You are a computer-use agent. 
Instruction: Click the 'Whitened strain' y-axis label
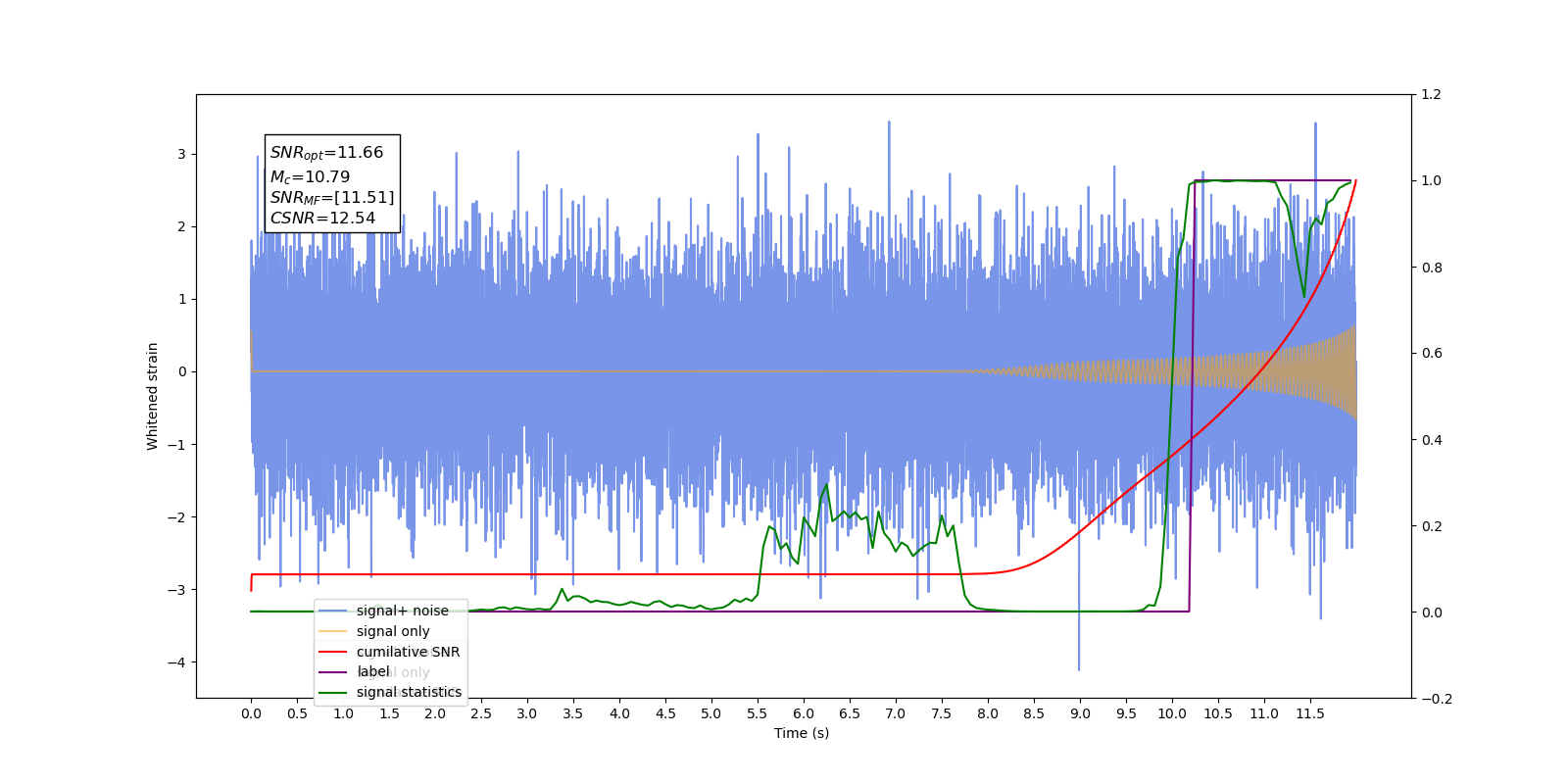153,396
